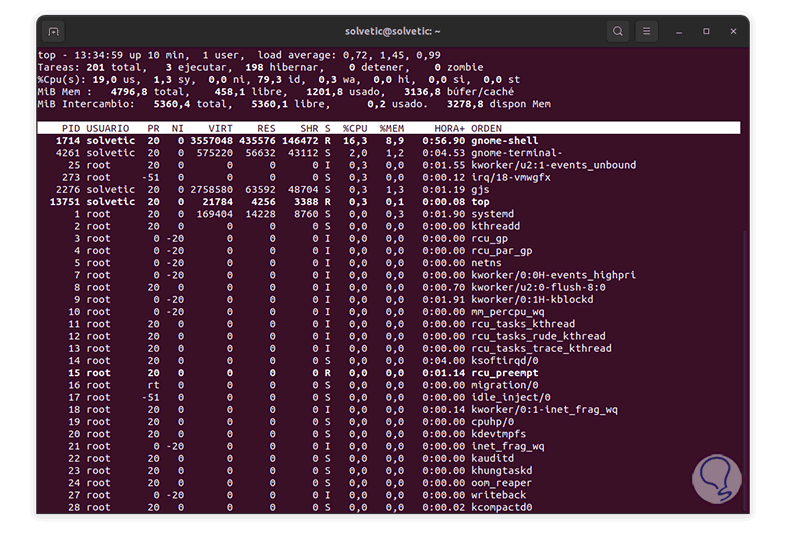The width and height of the screenshot is (786, 533).
Task: Select the netns process name
Action: tap(486, 263)
